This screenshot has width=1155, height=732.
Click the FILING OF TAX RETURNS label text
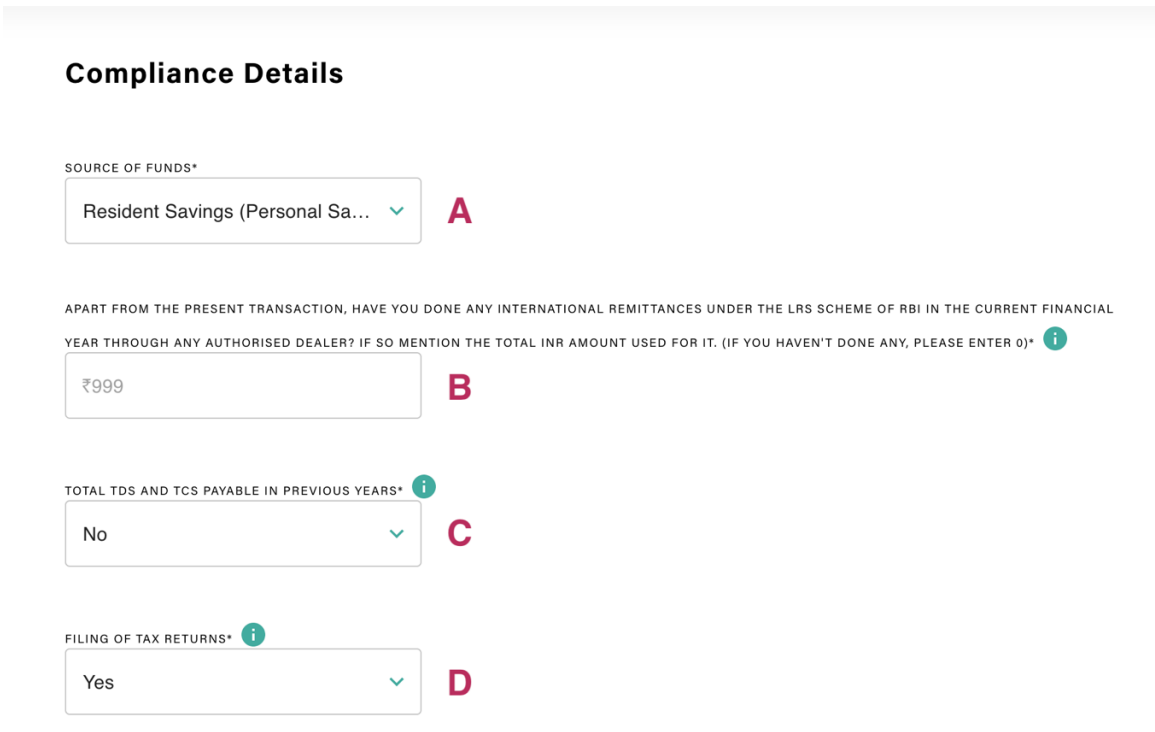point(148,638)
